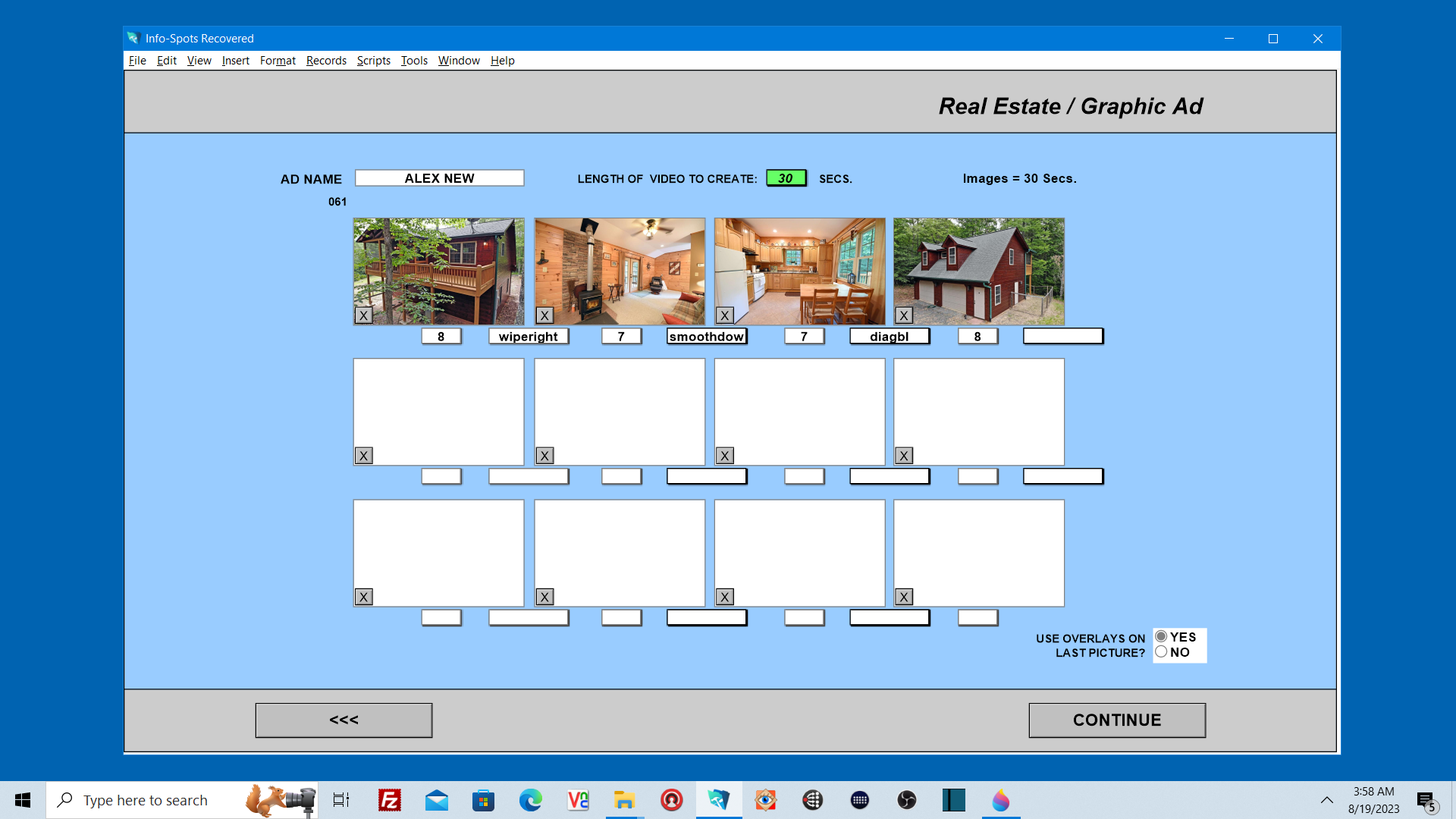Show hidden system tray icons
The width and height of the screenshot is (1456, 819).
(1327, 800)
